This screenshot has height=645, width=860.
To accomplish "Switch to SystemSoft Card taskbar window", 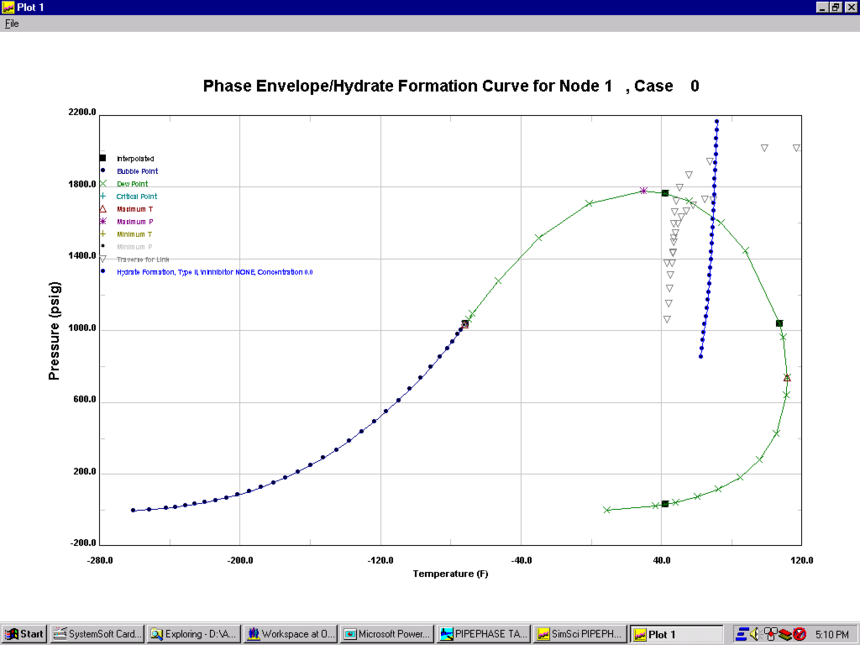I will pos(97,634).
